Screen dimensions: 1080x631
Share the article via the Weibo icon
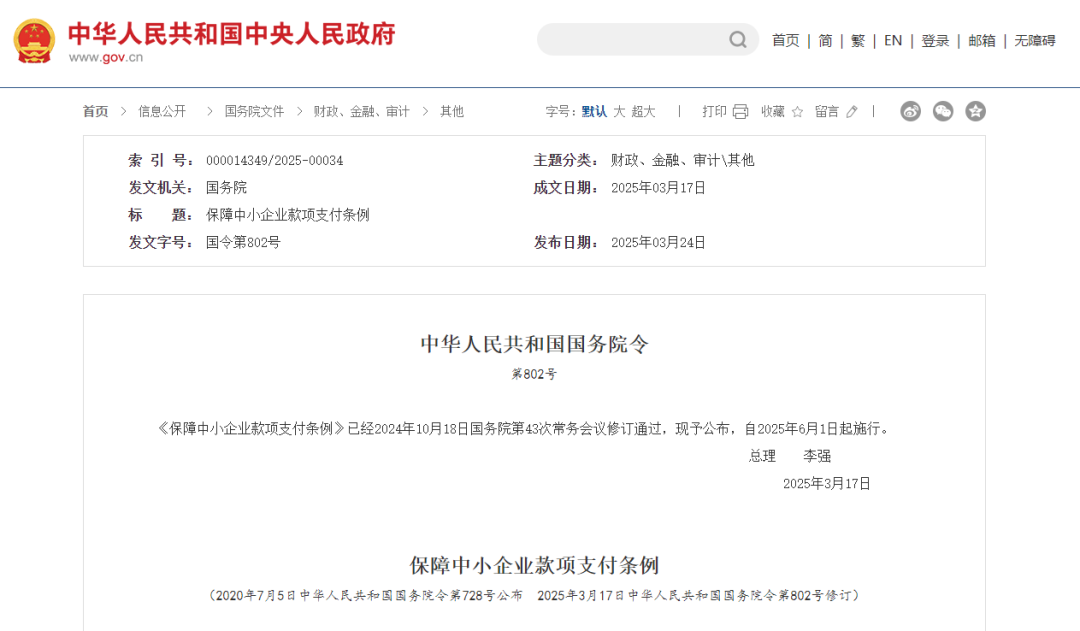[910, 112]
